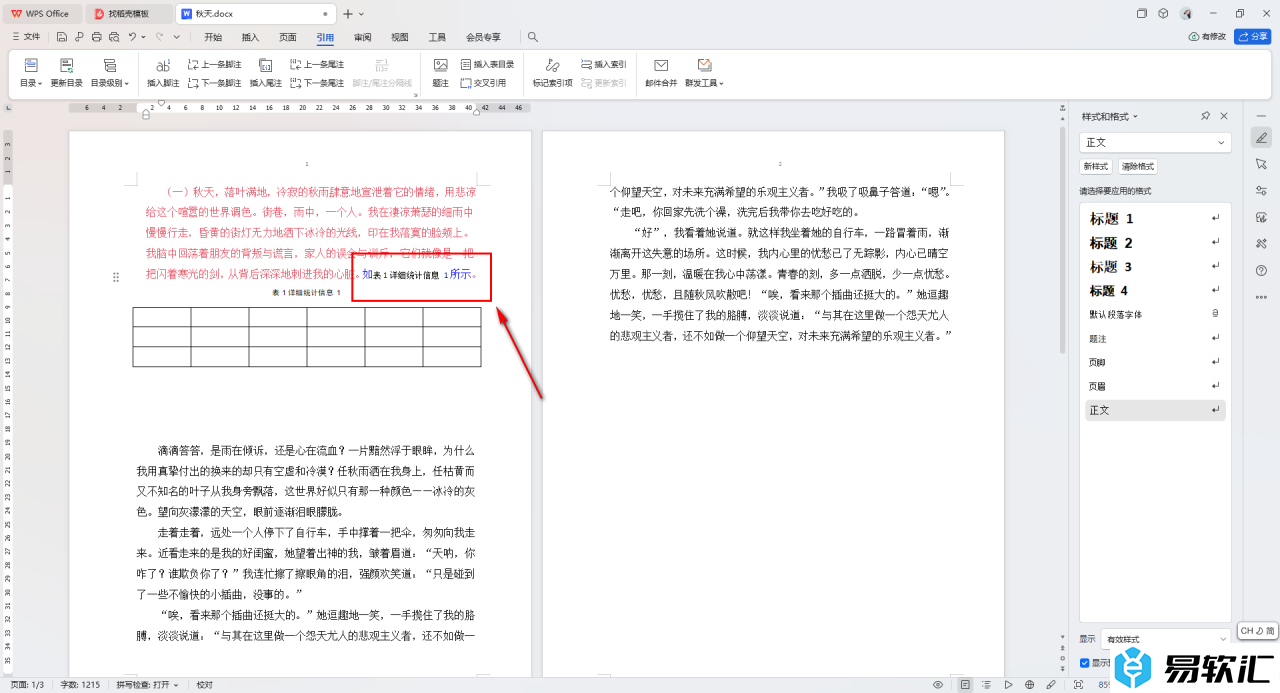Screen dimensions: 1280x693
Task: Jump to 下一条尾注
Action: 317,83
